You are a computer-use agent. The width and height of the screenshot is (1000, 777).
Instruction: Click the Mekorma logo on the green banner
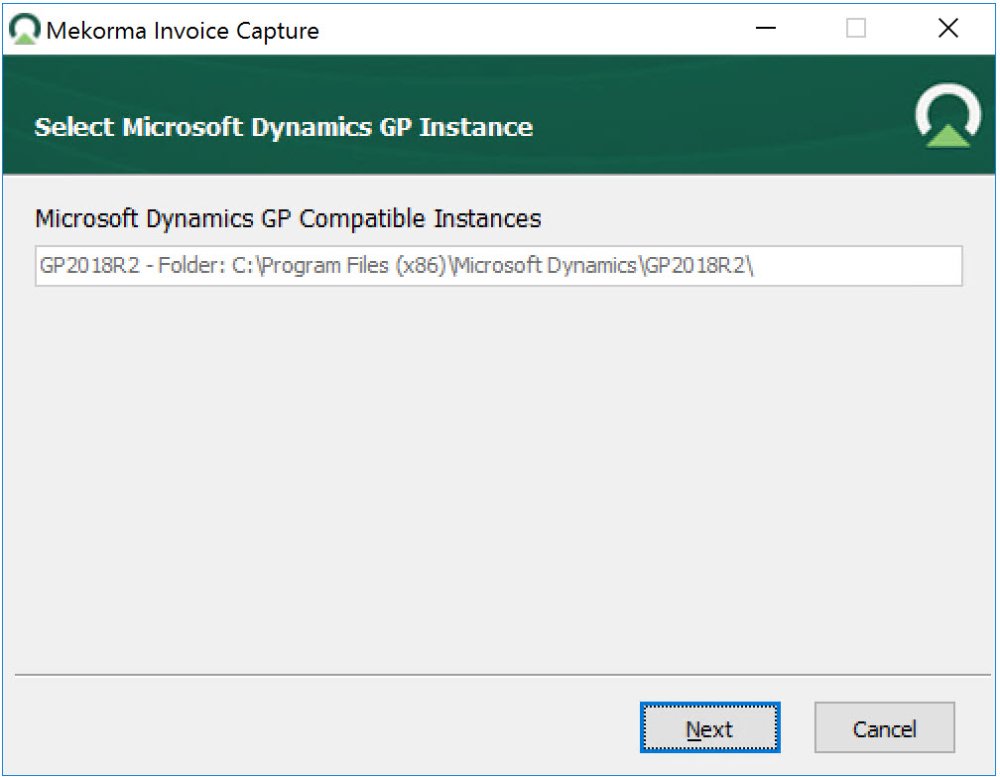click(947, 117)
